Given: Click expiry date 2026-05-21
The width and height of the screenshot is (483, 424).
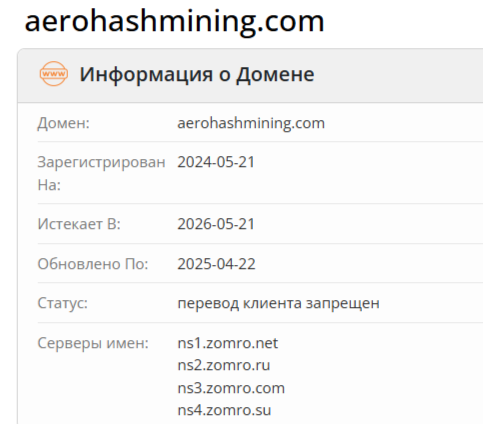Looking at the screenshot, I should coord(216,224).
